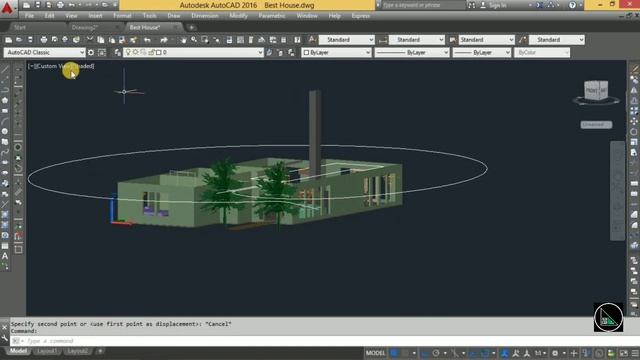The width and height of the screenshot is (640, 360).
Task: Toggle object snap in status bar
Action: [x=485, y=353]
